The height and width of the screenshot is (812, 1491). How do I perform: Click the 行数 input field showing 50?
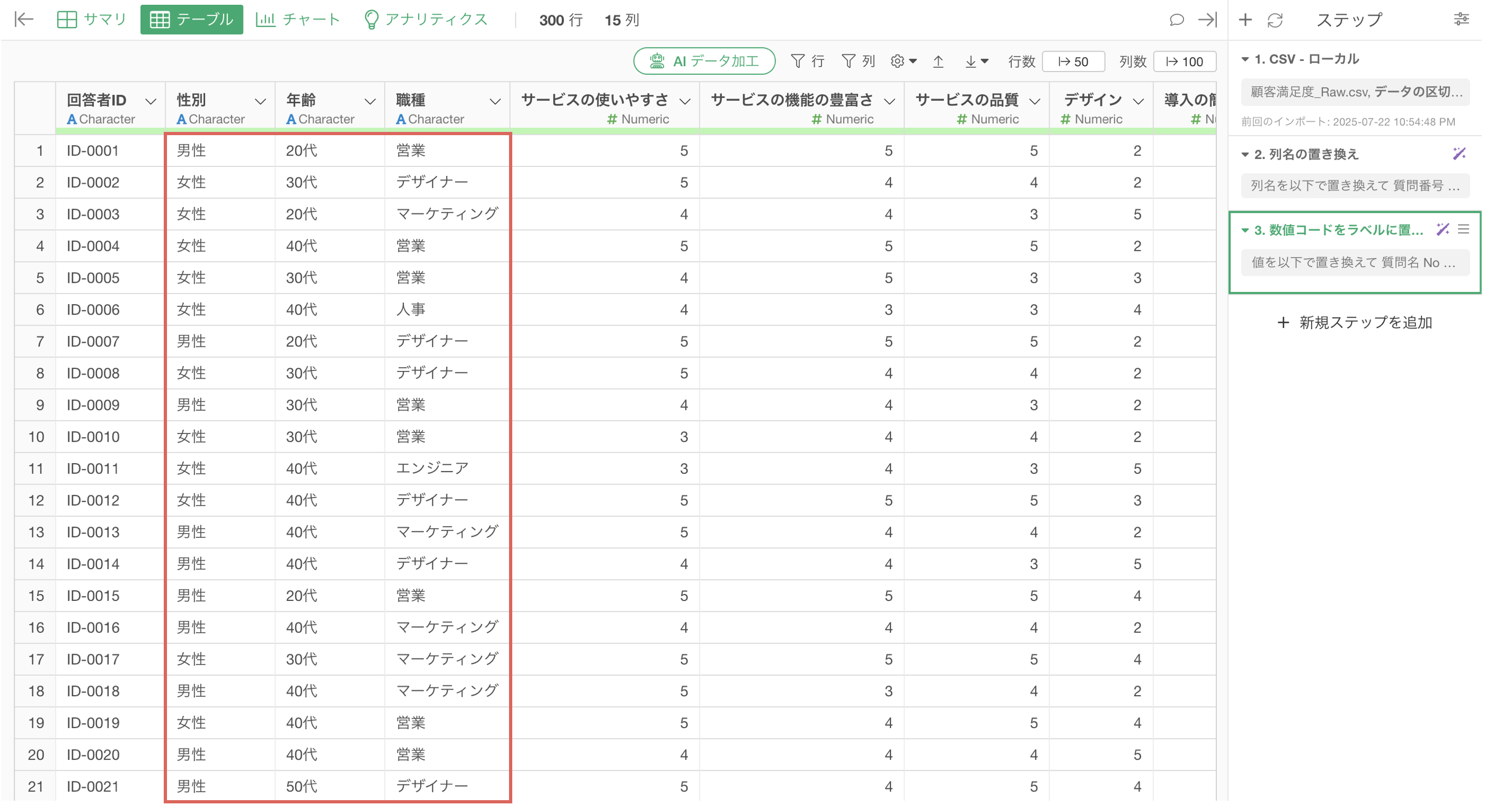coord(1072,62)
